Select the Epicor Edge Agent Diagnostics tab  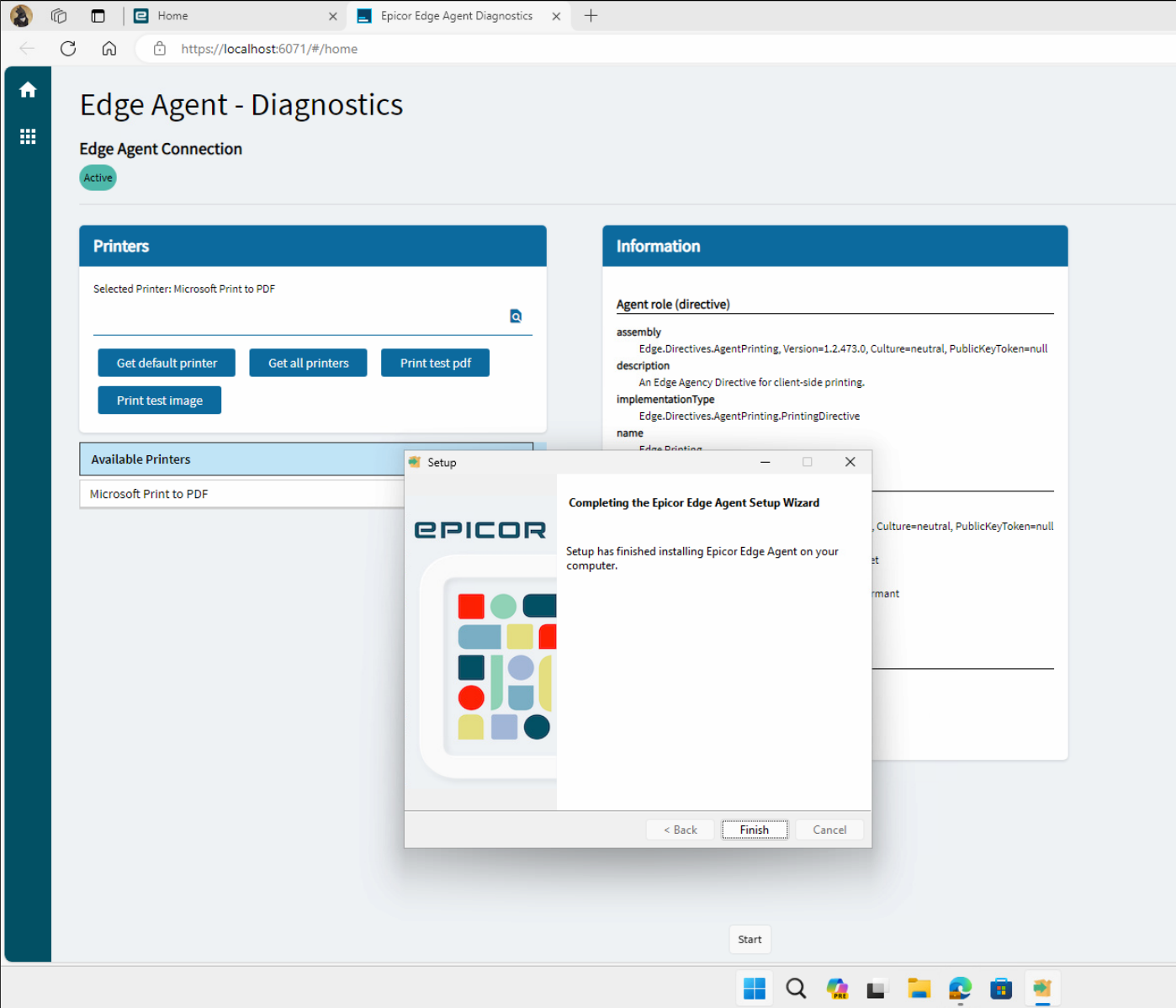(x=458, y=16)
